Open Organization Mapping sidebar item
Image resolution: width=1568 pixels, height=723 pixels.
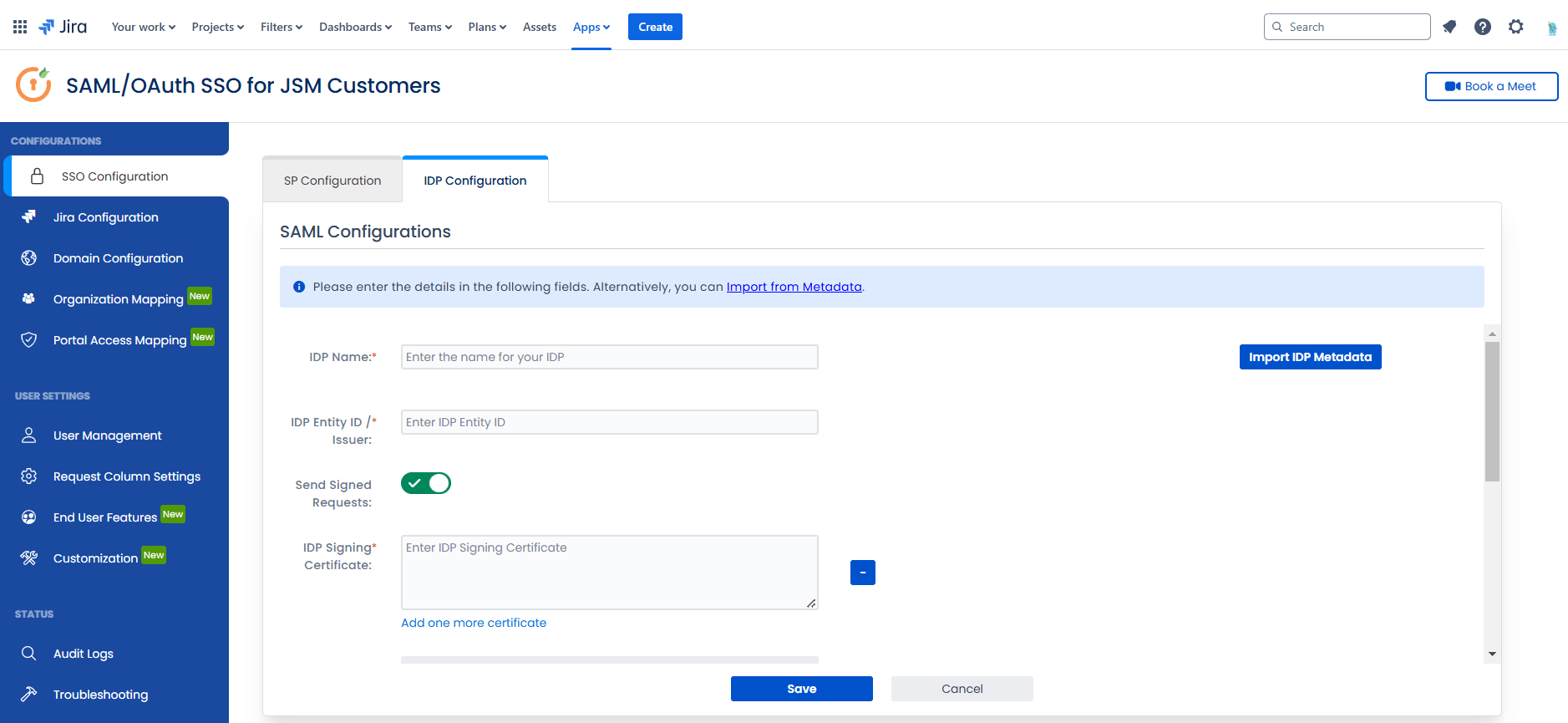pos(114,298)
